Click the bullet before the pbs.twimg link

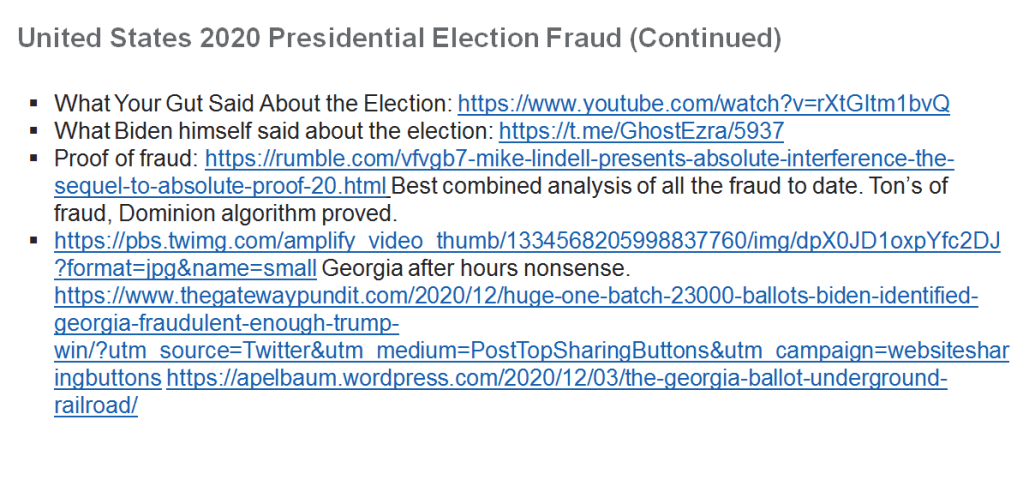click(34, 241)
